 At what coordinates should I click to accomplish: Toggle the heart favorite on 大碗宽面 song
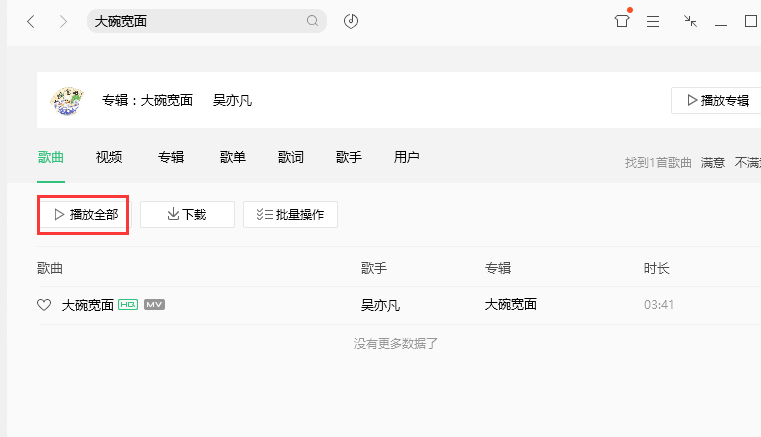point(44,305)
